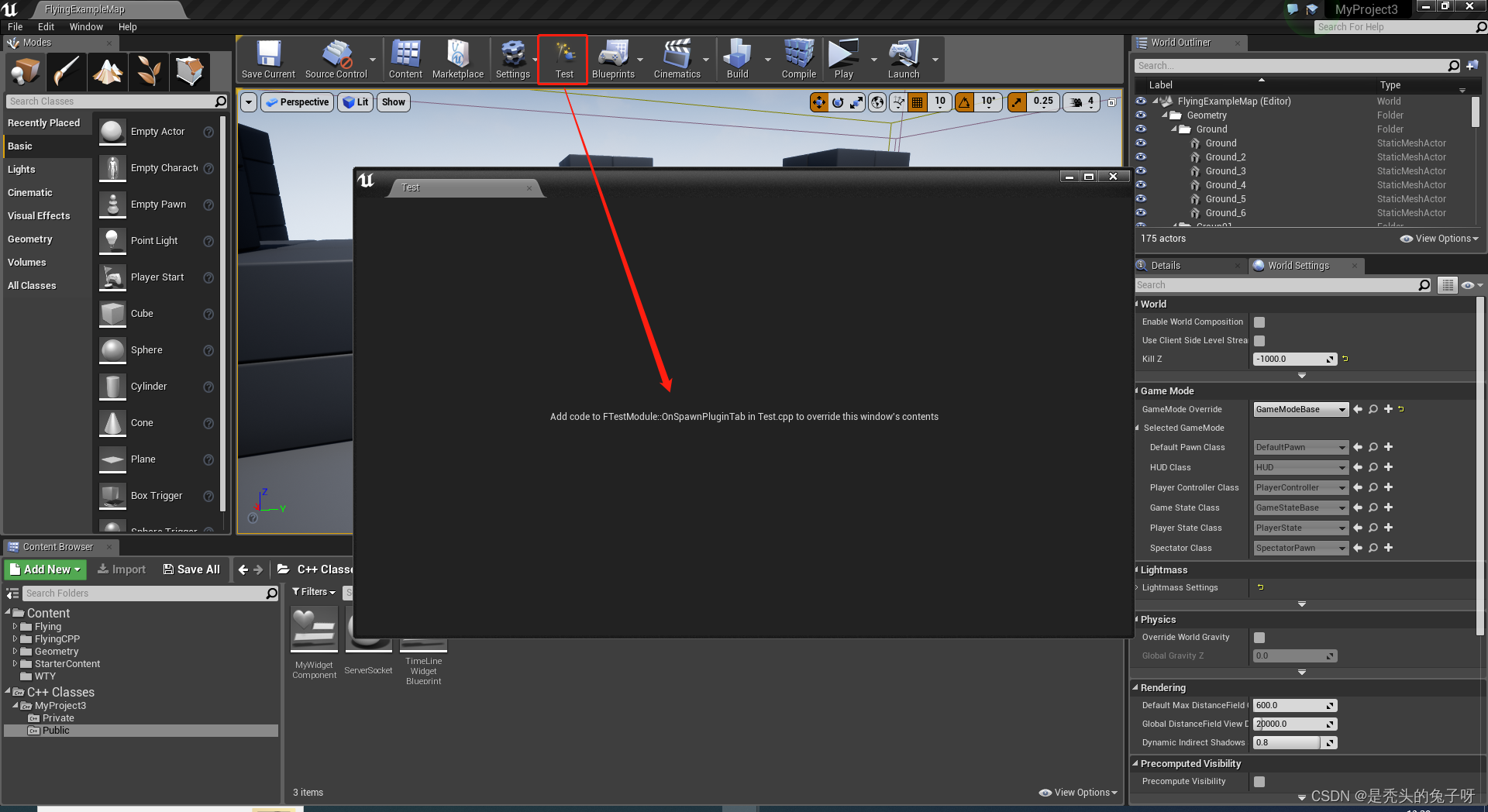Click the Save All button
The width and height of the screenshot is (1488, 812).
pos(191,569)
